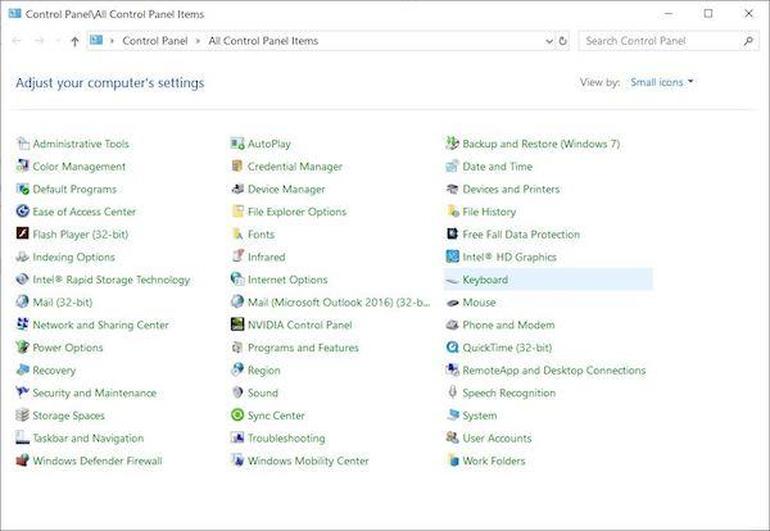This screenshot has width=770, height=531.
Task: Open the Work Folders icon
Action: [x=452, y=460]
